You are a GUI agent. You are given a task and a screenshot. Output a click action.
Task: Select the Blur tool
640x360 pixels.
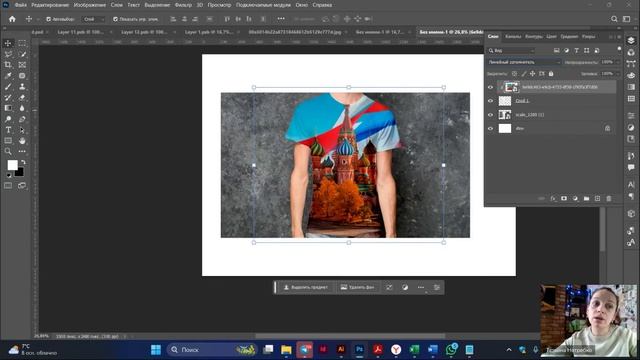click(22, 108)
